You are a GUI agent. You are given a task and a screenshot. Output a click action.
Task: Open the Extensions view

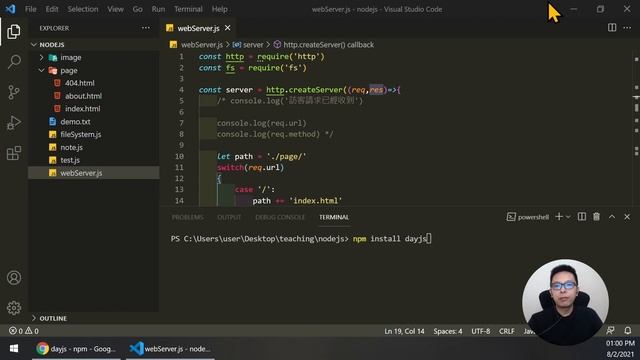13,153
